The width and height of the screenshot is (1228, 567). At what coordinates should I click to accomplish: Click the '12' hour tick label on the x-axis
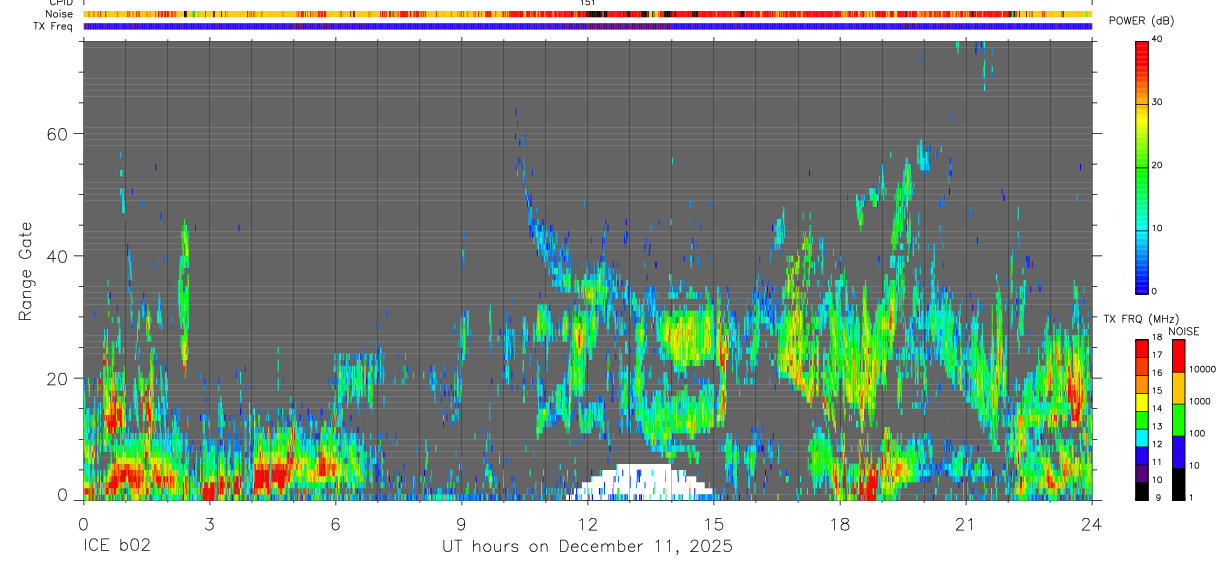pos(587,524)
